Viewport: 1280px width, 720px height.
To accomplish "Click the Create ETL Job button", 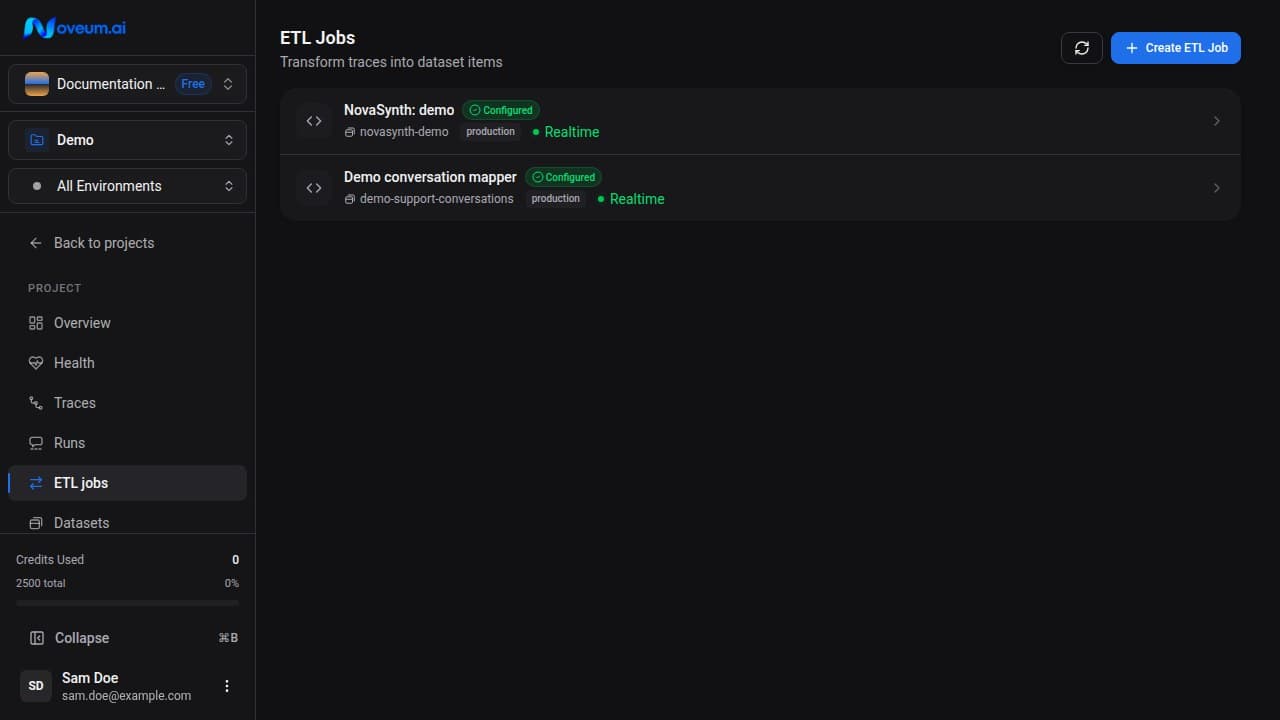I will pyautogui.click(x=1176, y=48).
